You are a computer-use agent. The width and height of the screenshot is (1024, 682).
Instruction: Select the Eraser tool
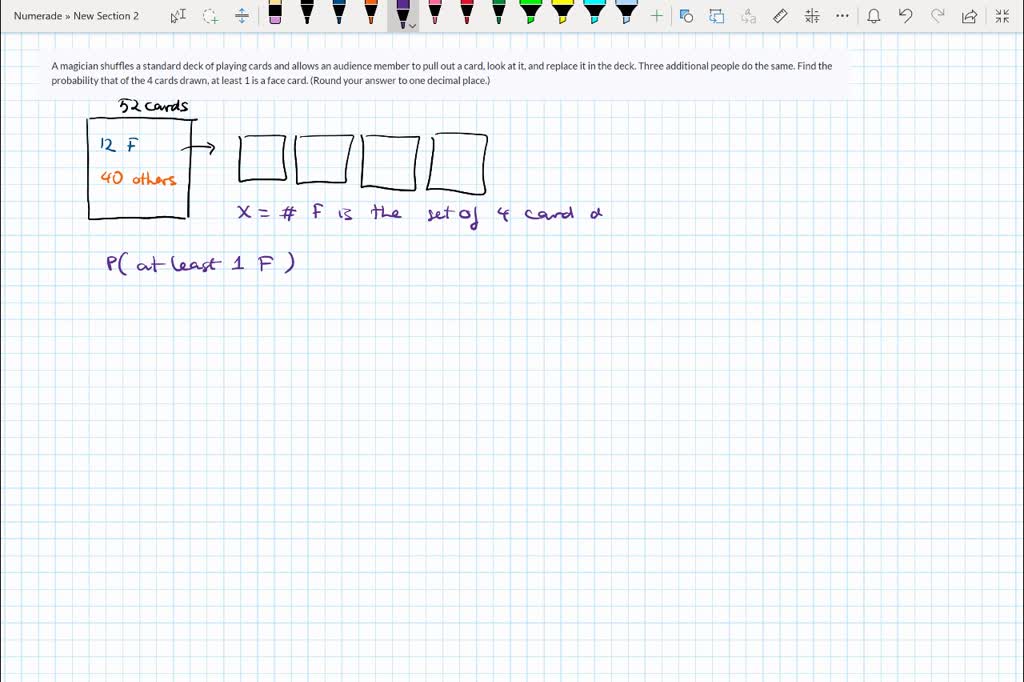[275, 13]
